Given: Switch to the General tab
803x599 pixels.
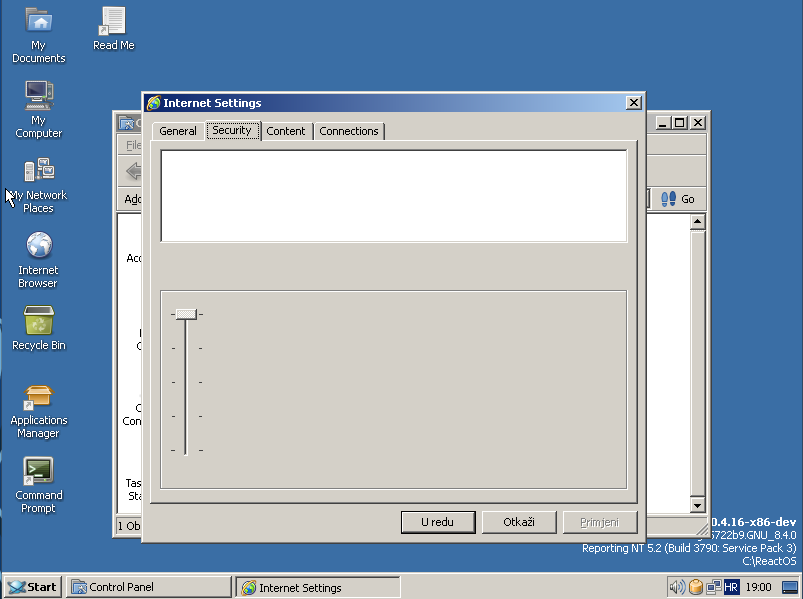Looking at the screenshot, I should tap(178, 131).
